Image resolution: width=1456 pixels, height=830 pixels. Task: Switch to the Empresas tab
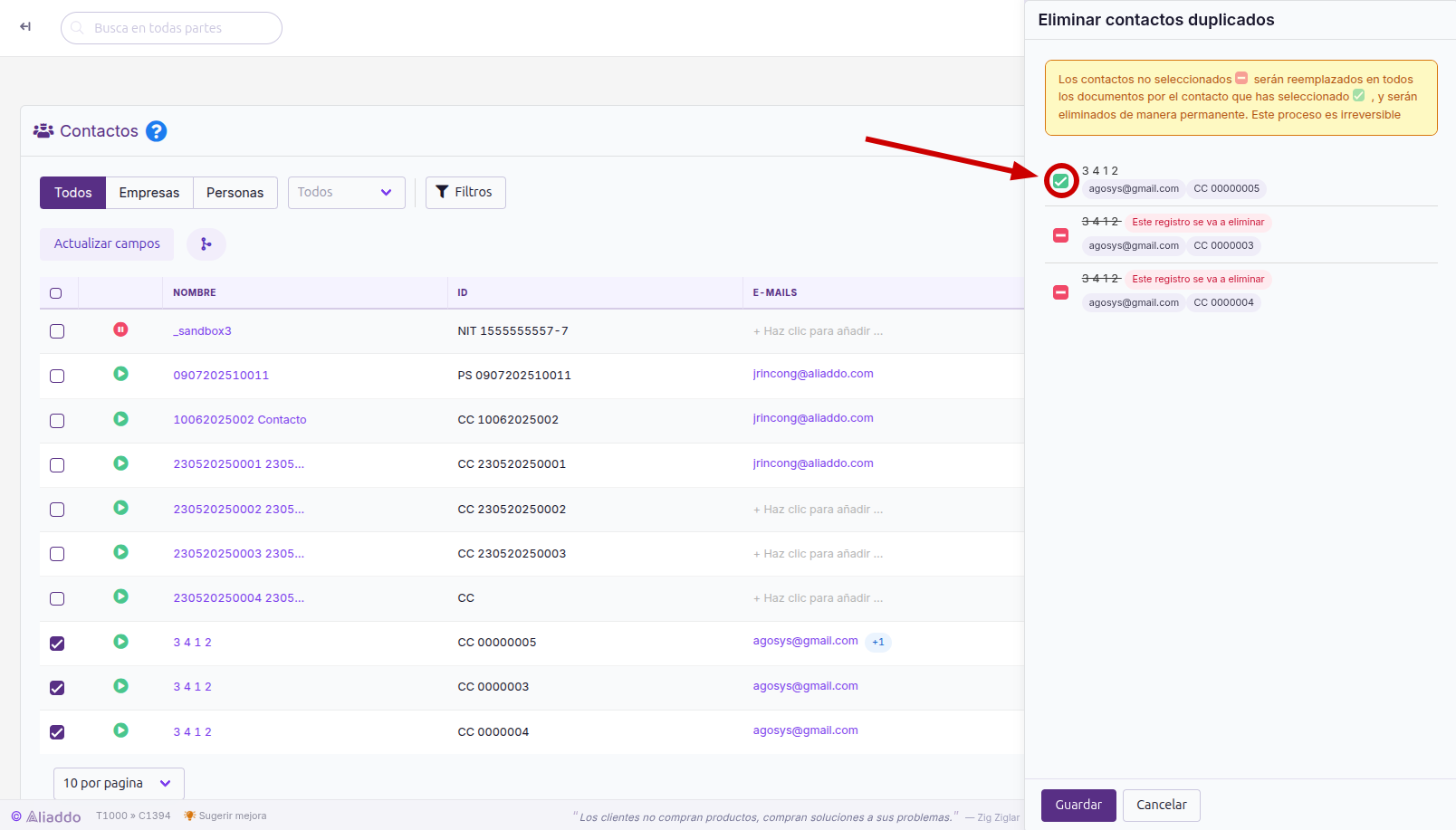[x=149, y=193]
